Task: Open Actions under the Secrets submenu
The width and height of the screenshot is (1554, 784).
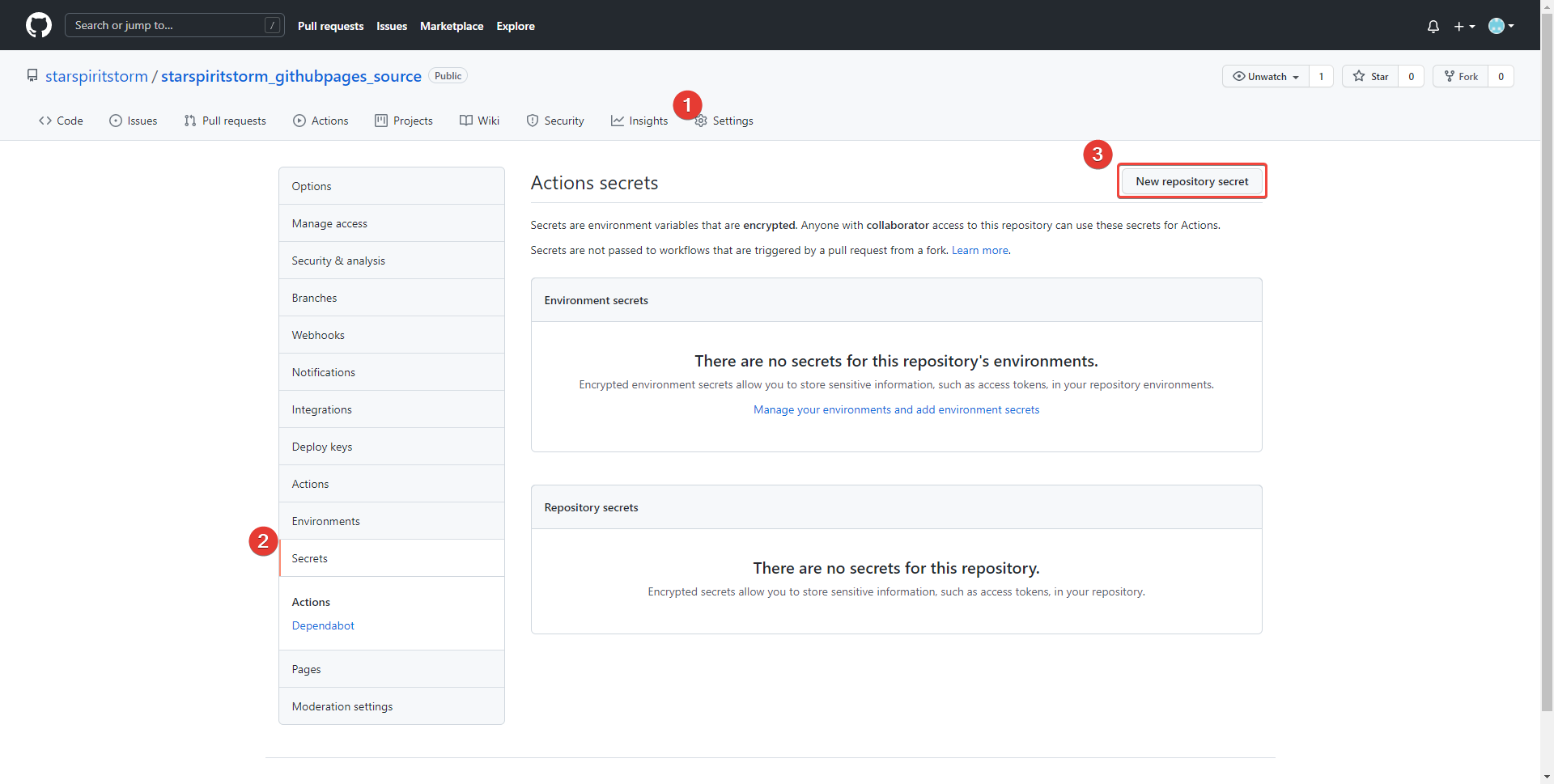Action: [x=311, y=602]
